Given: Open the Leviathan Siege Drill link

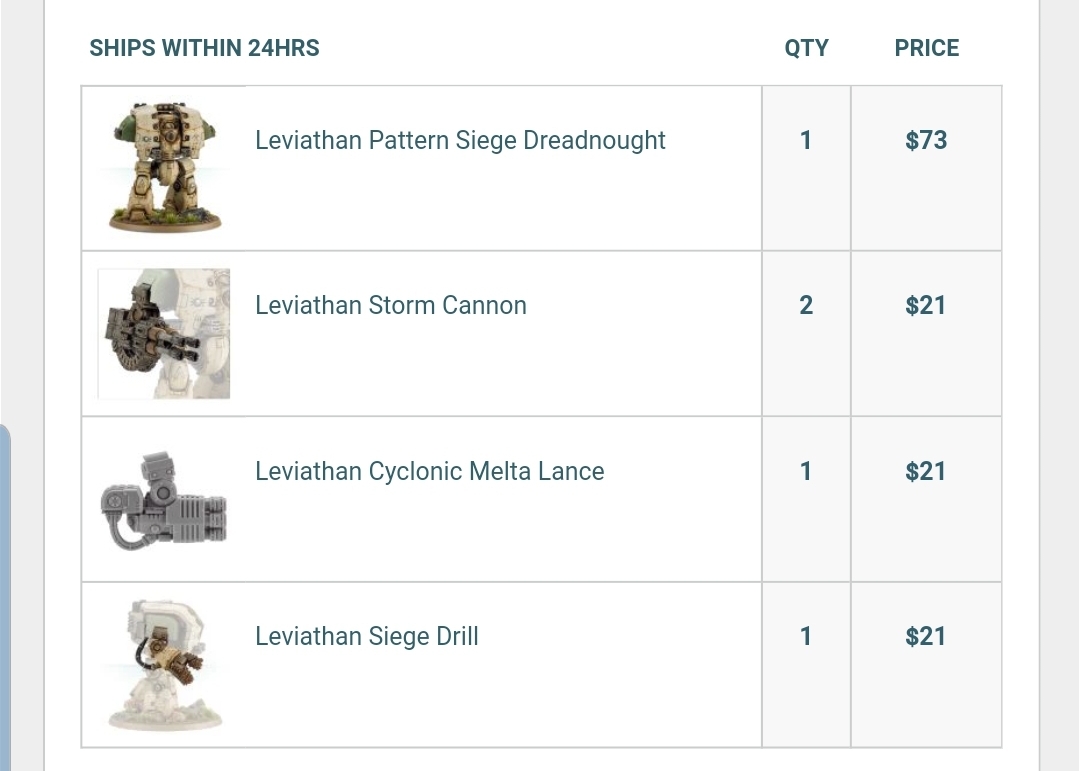Looking at the screenshot, I should (366, 636).
